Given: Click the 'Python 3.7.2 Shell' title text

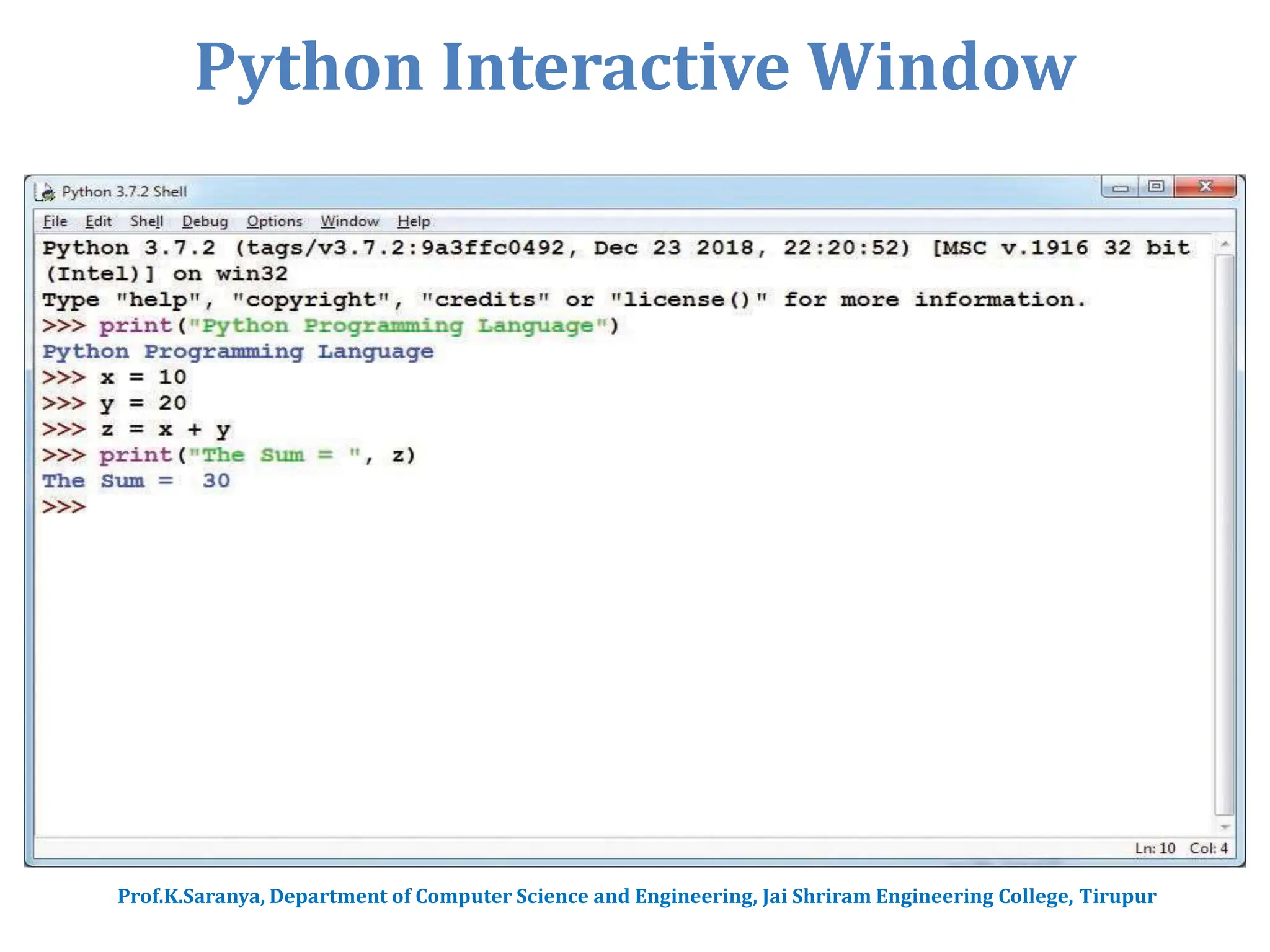Looking at the screenshot, I should pos(124,192).
